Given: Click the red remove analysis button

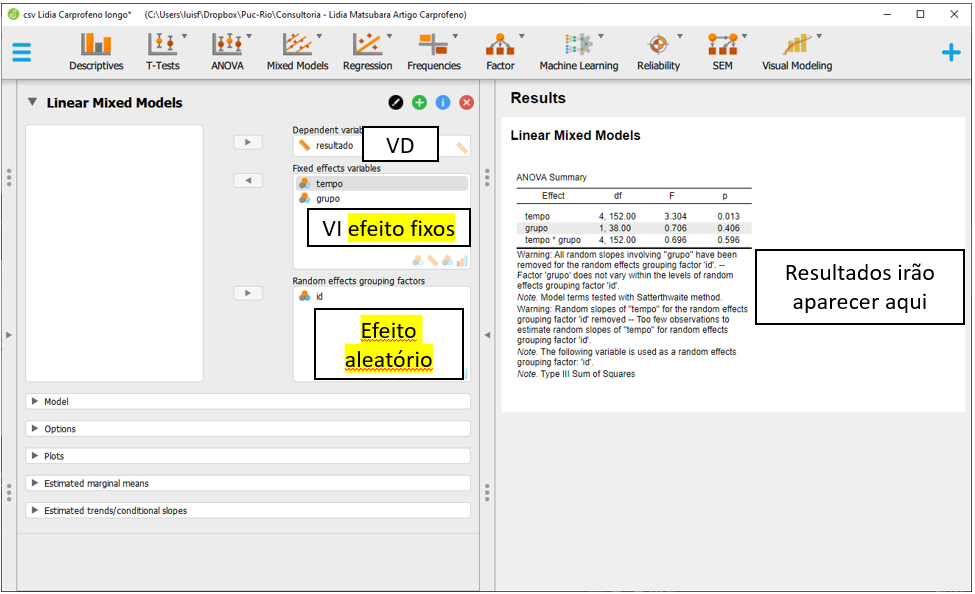Looking at the screenshot, I should tap(466, 103).
